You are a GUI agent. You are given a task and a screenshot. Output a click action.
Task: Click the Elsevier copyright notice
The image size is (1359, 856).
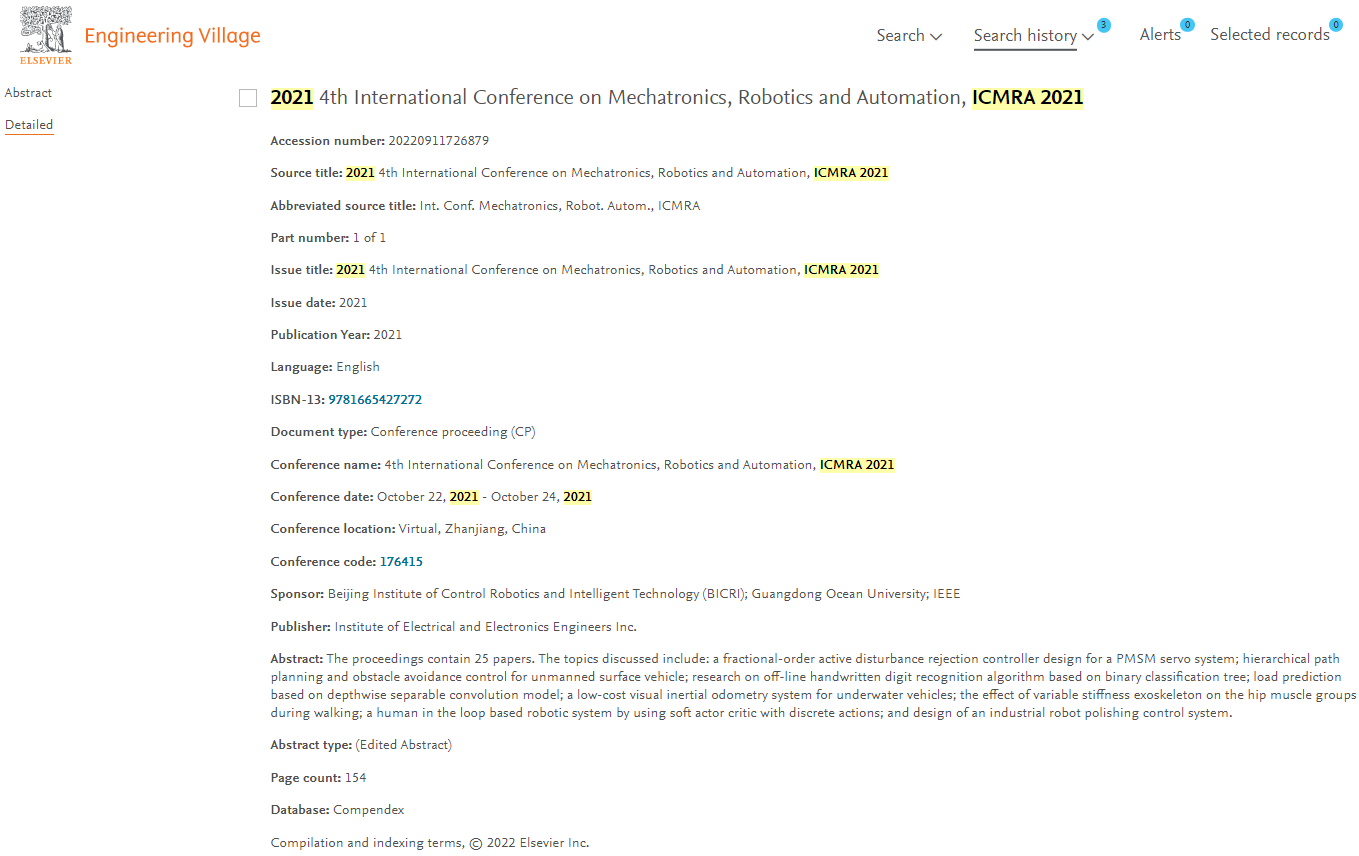coord(430,843)
